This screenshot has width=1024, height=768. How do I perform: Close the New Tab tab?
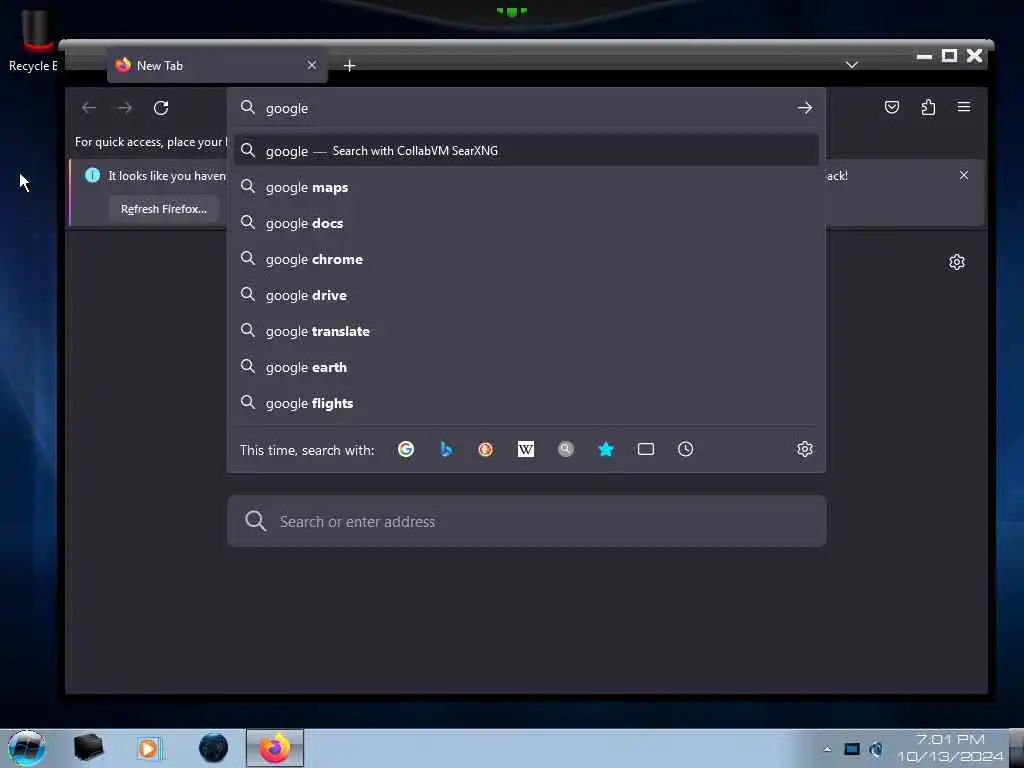coord(312,65)
